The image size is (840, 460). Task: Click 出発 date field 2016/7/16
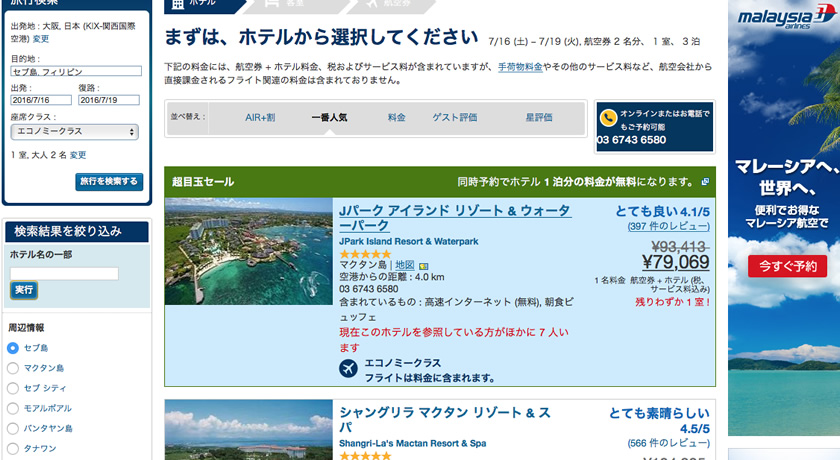point(41,100)
